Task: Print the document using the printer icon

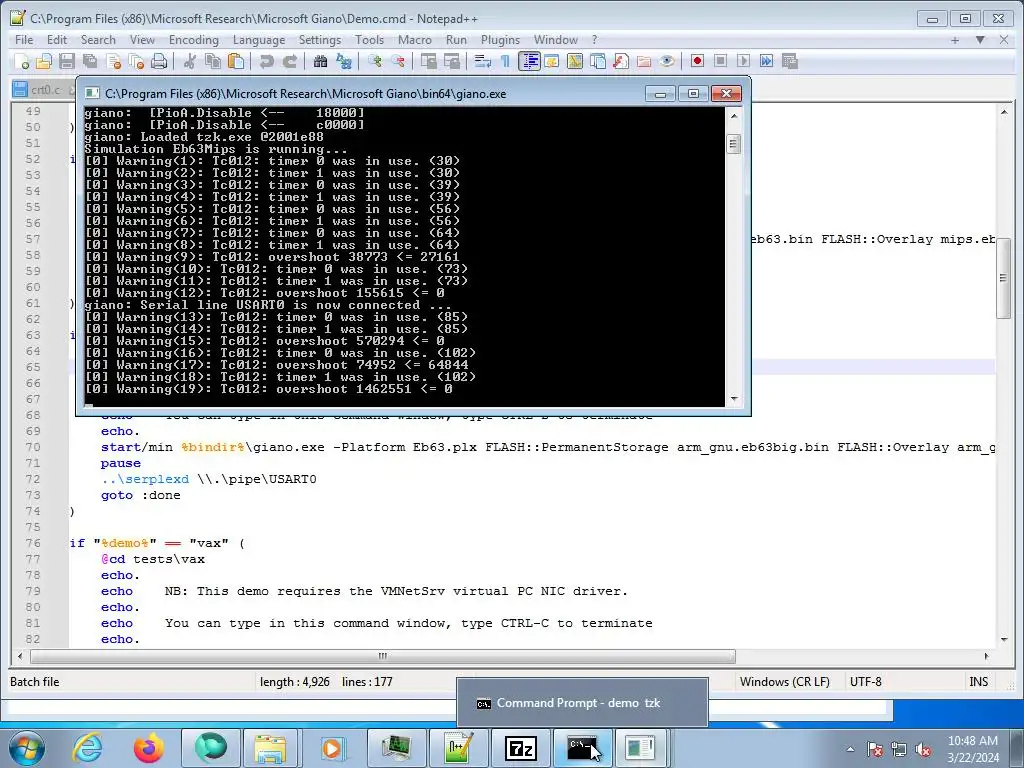Action: 159,61
